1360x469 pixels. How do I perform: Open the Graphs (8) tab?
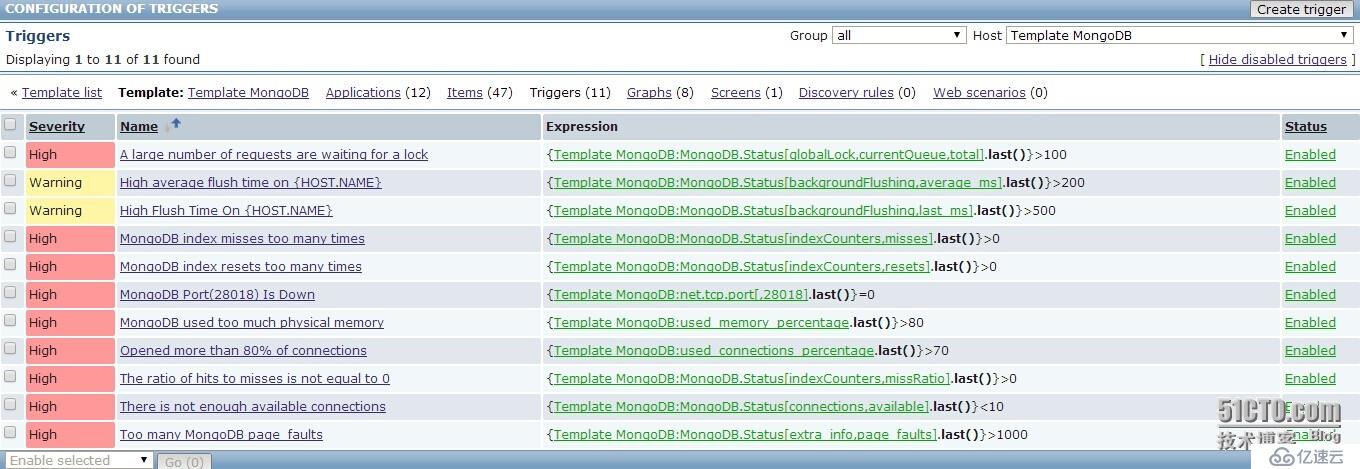[649, 92]
